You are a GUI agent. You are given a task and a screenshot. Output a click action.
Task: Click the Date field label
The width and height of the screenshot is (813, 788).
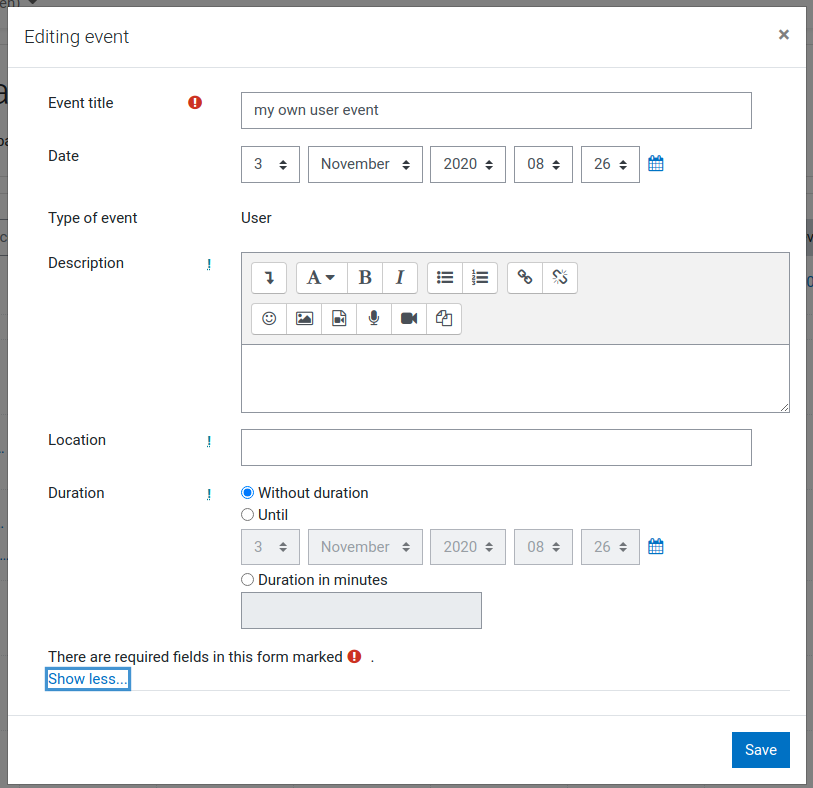[x=64, y=156]
